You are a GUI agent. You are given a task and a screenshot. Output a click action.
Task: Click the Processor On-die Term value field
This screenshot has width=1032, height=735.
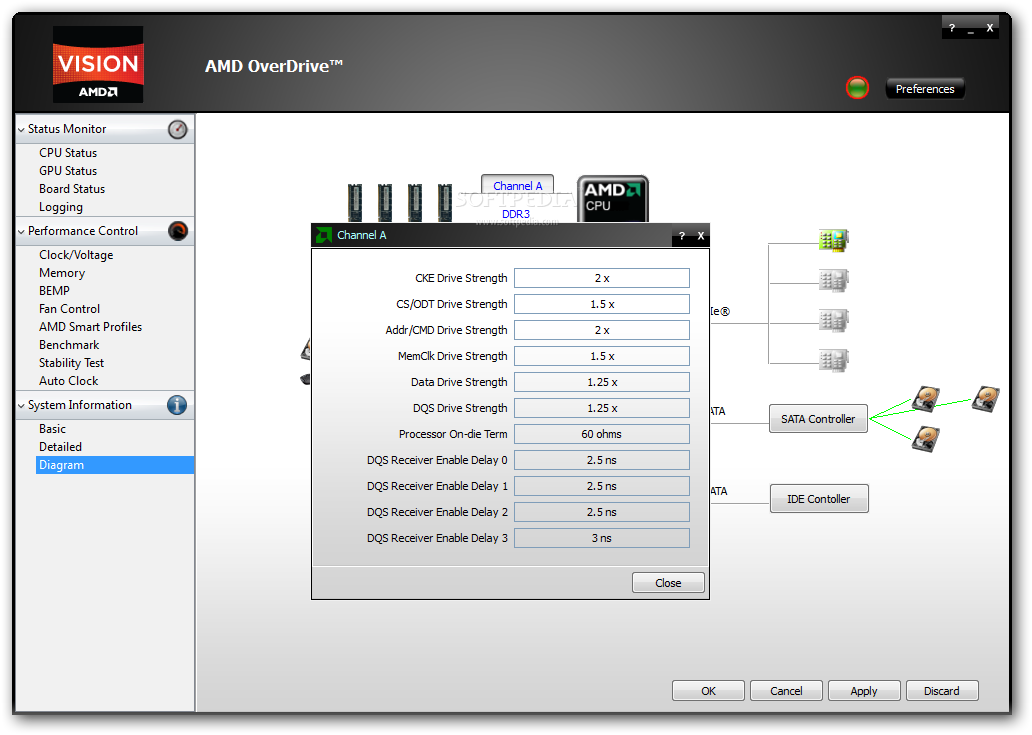pyautogui.click(x=602, y=434)
